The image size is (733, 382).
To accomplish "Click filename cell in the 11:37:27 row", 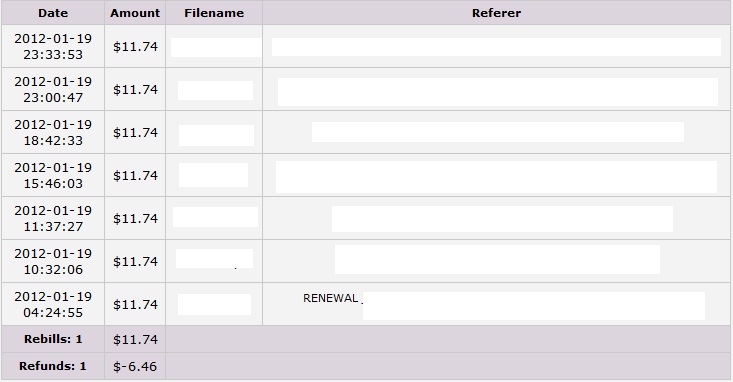I will (x=214, y=218).
